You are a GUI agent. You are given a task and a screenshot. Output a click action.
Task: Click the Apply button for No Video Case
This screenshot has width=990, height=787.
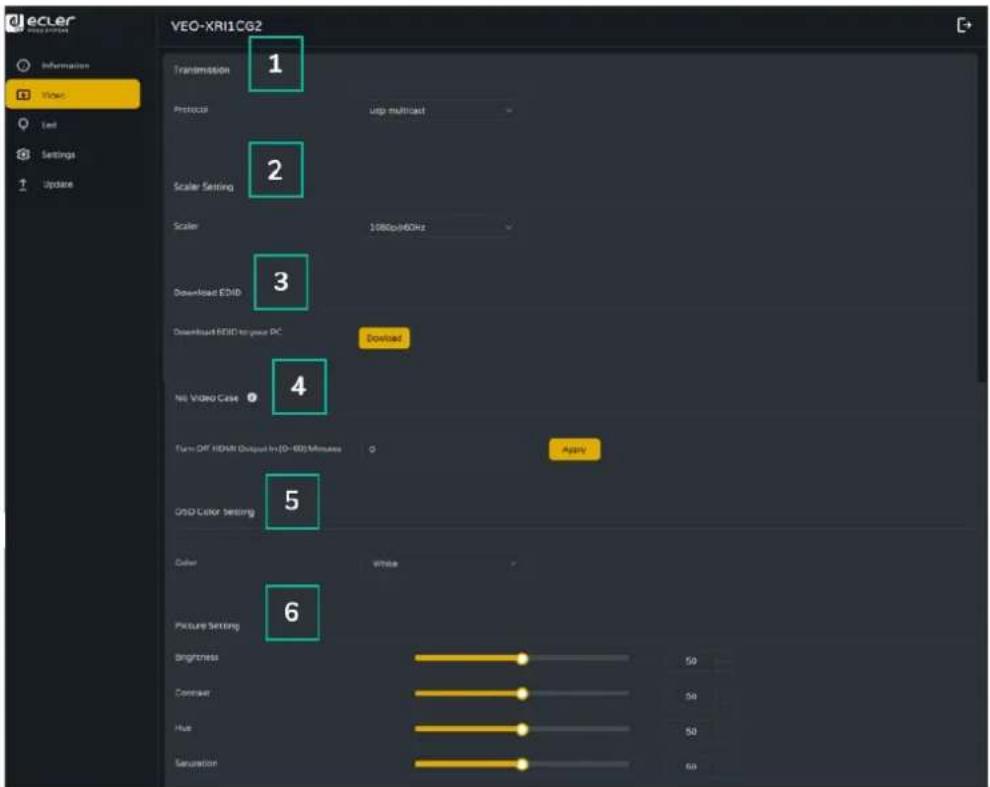[x=575, y=450]
